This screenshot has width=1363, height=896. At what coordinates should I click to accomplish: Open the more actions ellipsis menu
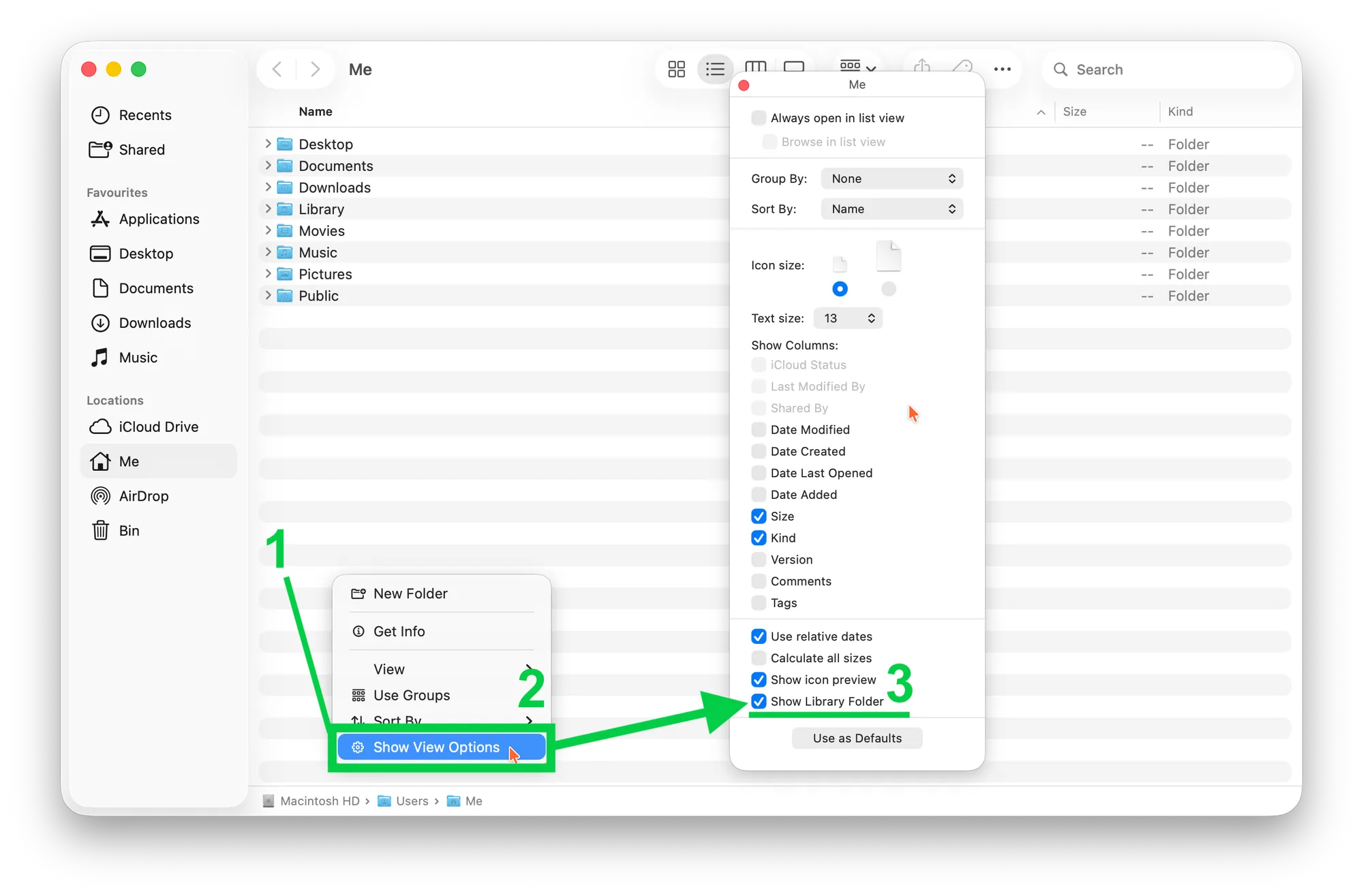pos(1002,69)
